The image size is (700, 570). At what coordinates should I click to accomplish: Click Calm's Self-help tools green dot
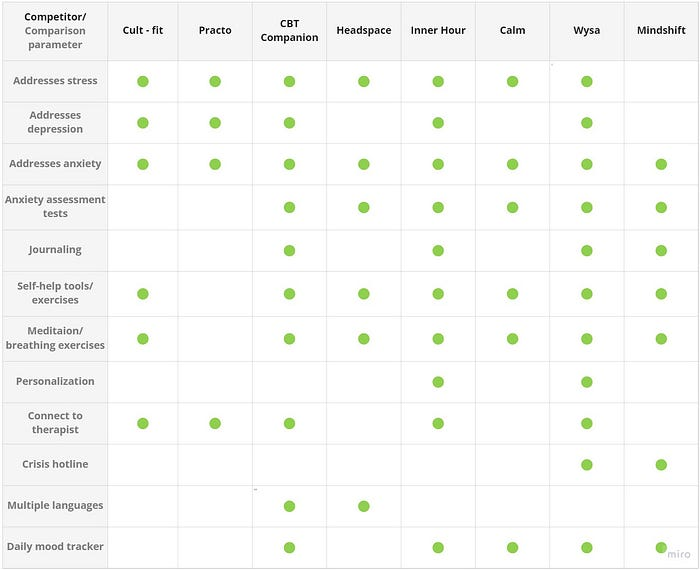click(x=512, y=294)
